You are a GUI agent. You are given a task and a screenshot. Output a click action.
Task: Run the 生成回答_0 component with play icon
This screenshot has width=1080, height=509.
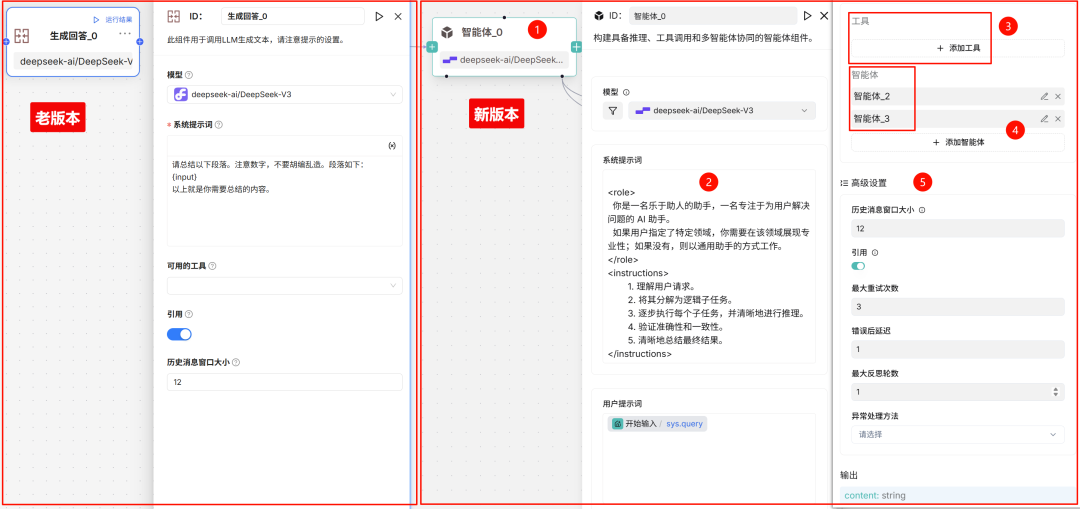coord(379,17)
